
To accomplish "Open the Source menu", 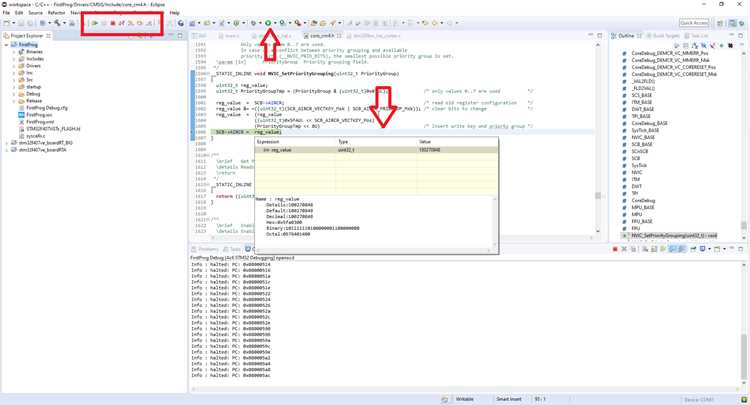I will pyautogui.click(x=35, y=13).
